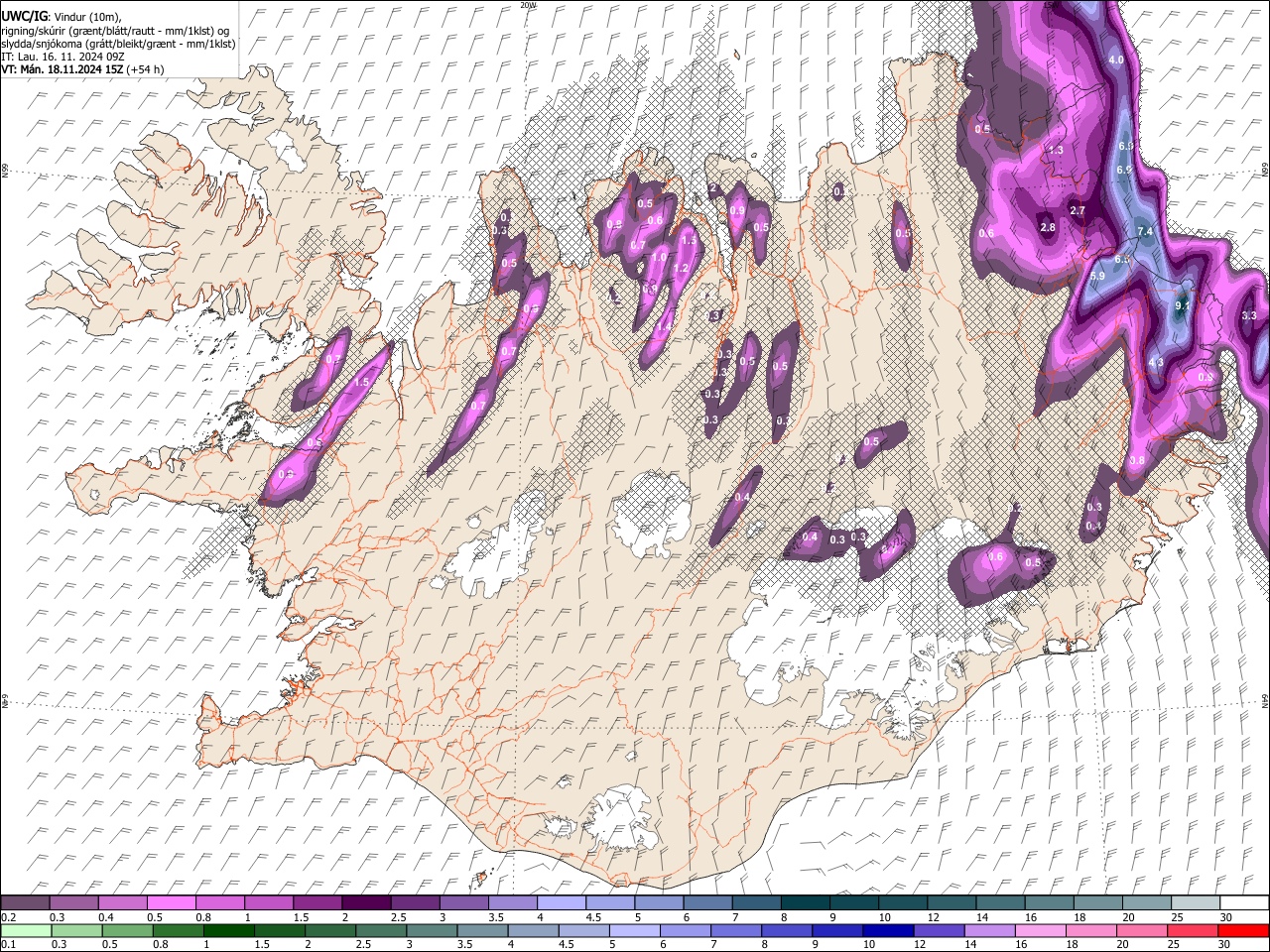Click the '0.1' label in the lower legend
Screen dimensions: 1270x952
[x=8, y=945]
